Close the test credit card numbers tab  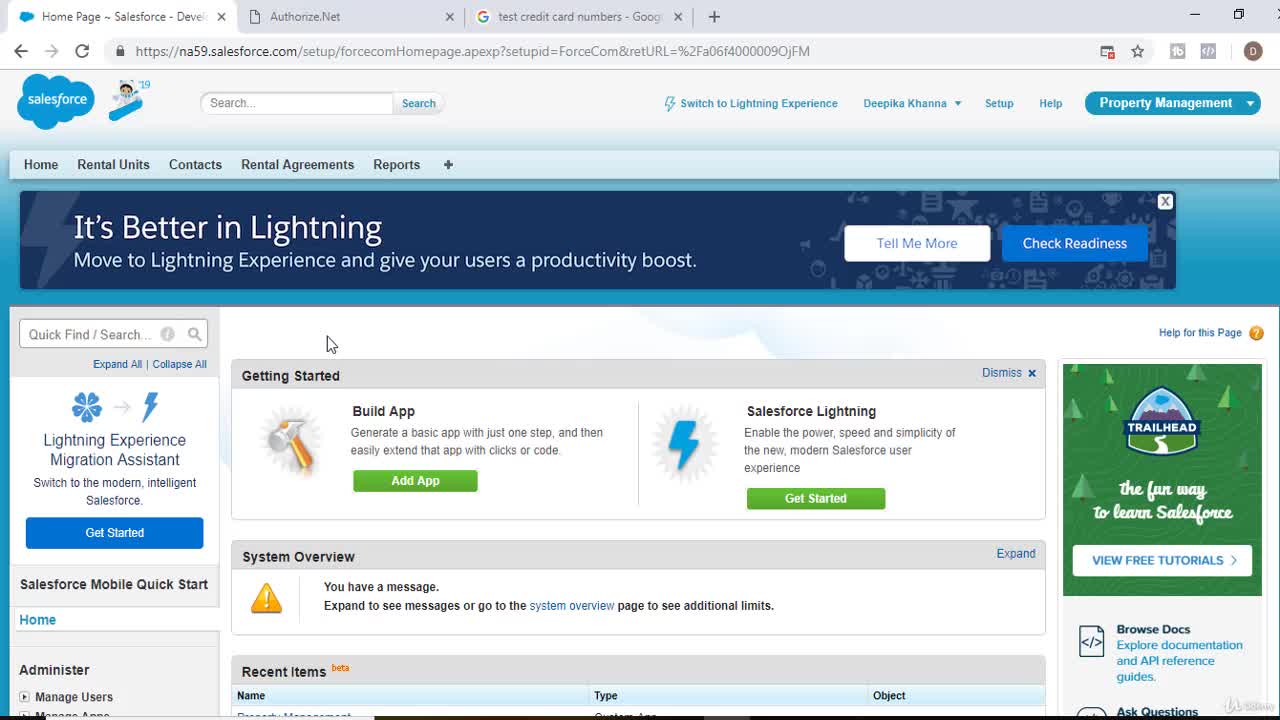click(x=678, y=17)
